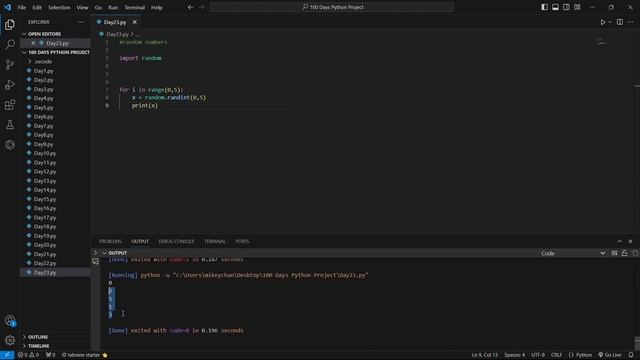The width and height of the screenshot is (640, 360).
Task: Change encoding via UTF-8 status item
Action: [538, 355]
